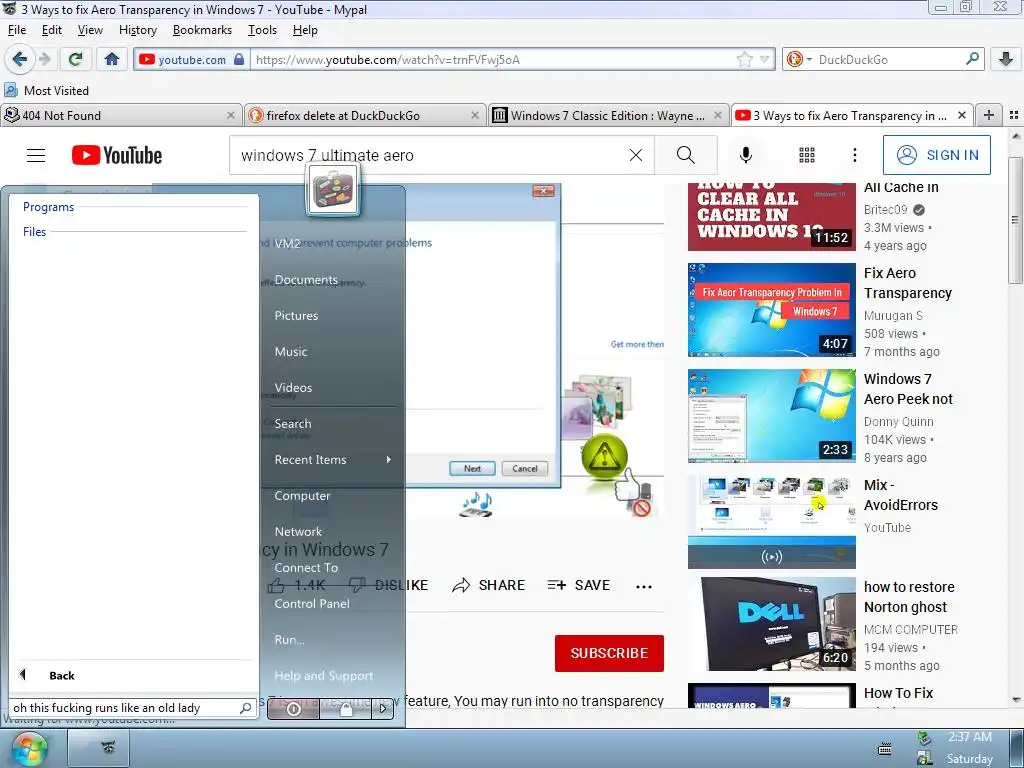
Task: Click the YouTube search magnifier button
Action: click(686, 155)
